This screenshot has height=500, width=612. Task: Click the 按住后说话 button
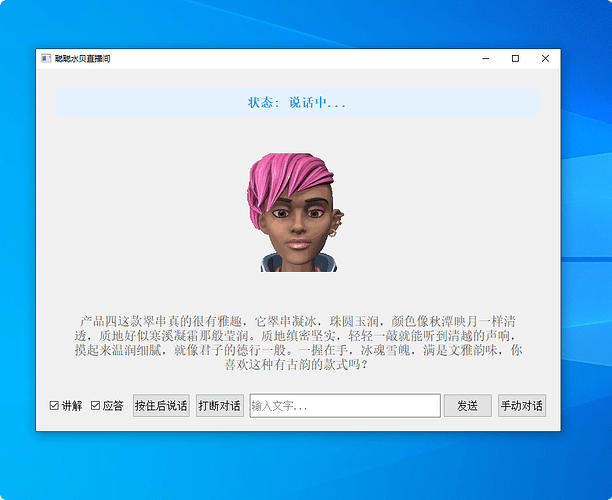(161, 406)
